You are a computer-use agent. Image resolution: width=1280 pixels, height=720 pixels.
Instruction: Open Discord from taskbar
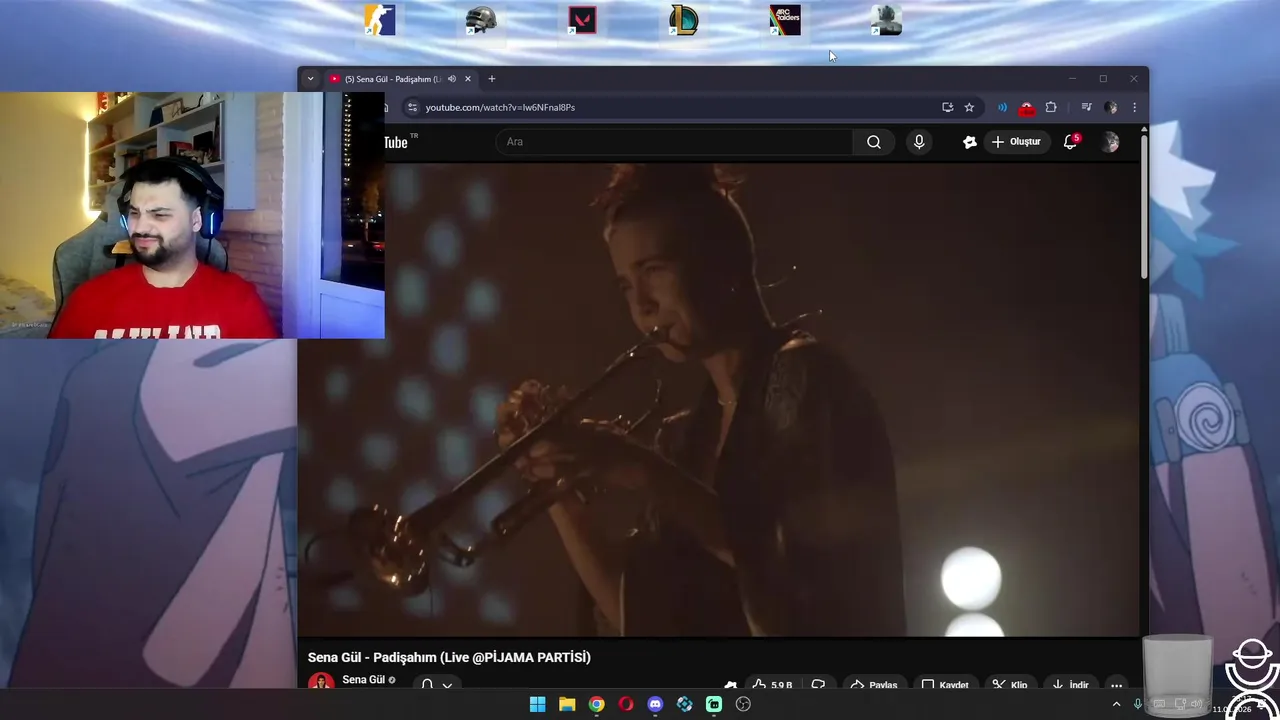[x=655, y=704]
